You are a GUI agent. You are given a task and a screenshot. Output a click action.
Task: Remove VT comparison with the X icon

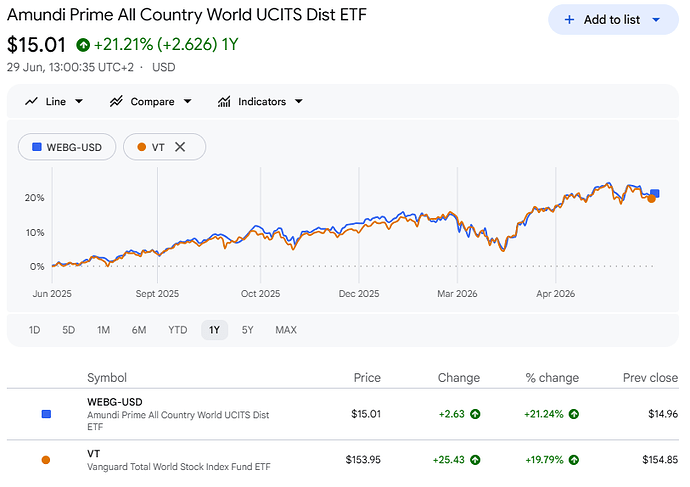180,147
